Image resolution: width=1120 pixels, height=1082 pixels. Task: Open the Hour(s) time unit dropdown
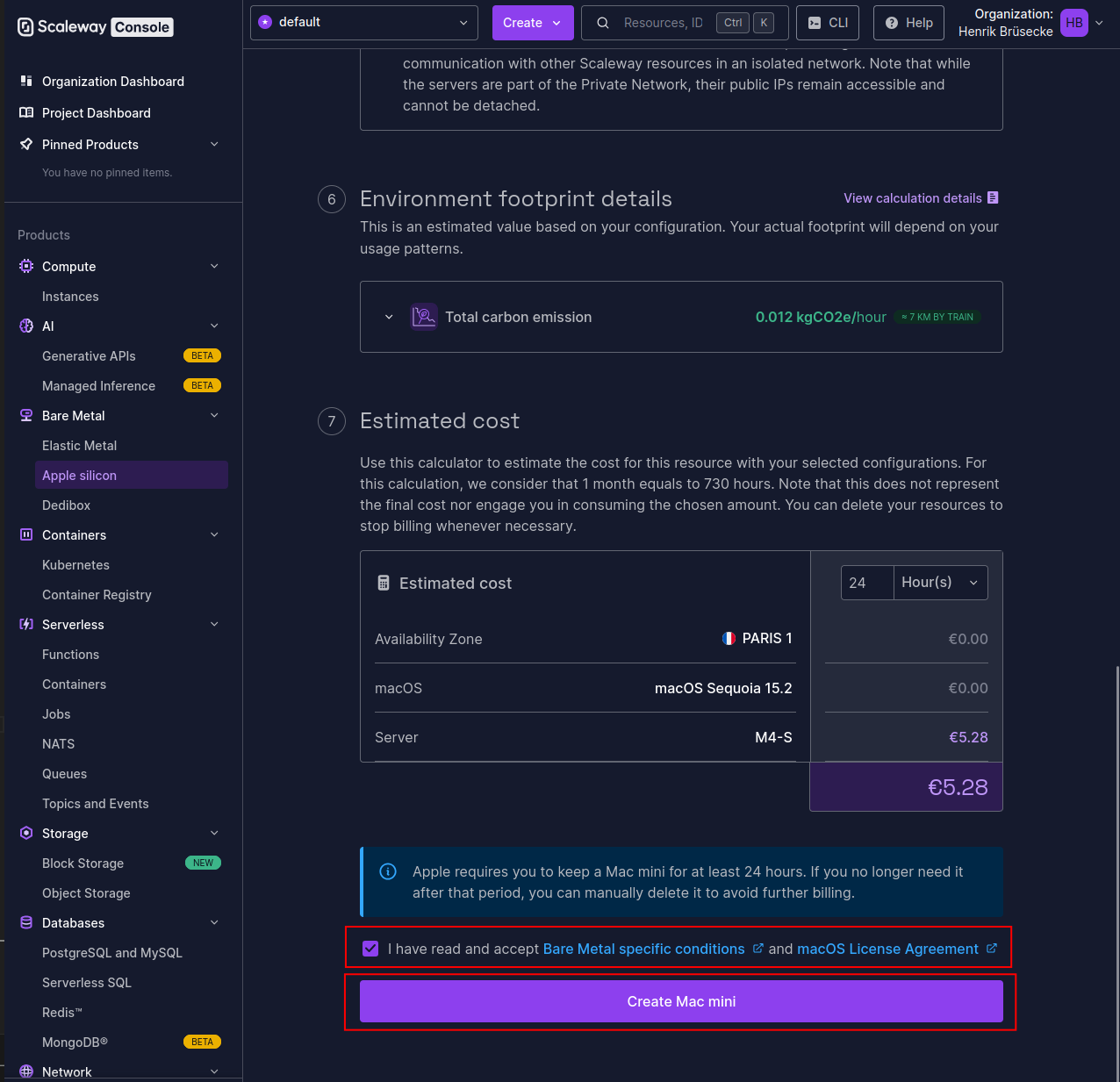coord(941,583)
